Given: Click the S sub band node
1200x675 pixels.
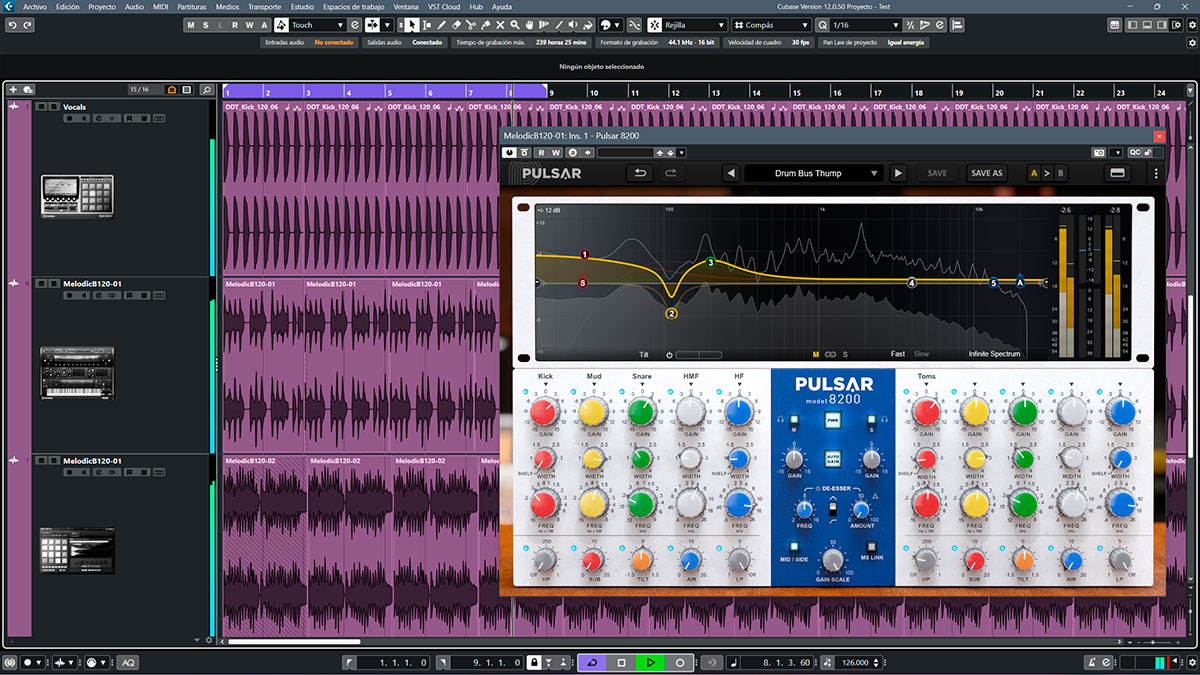Looking at the screenshot, I should pyautogui.click(x=583, y=283).
